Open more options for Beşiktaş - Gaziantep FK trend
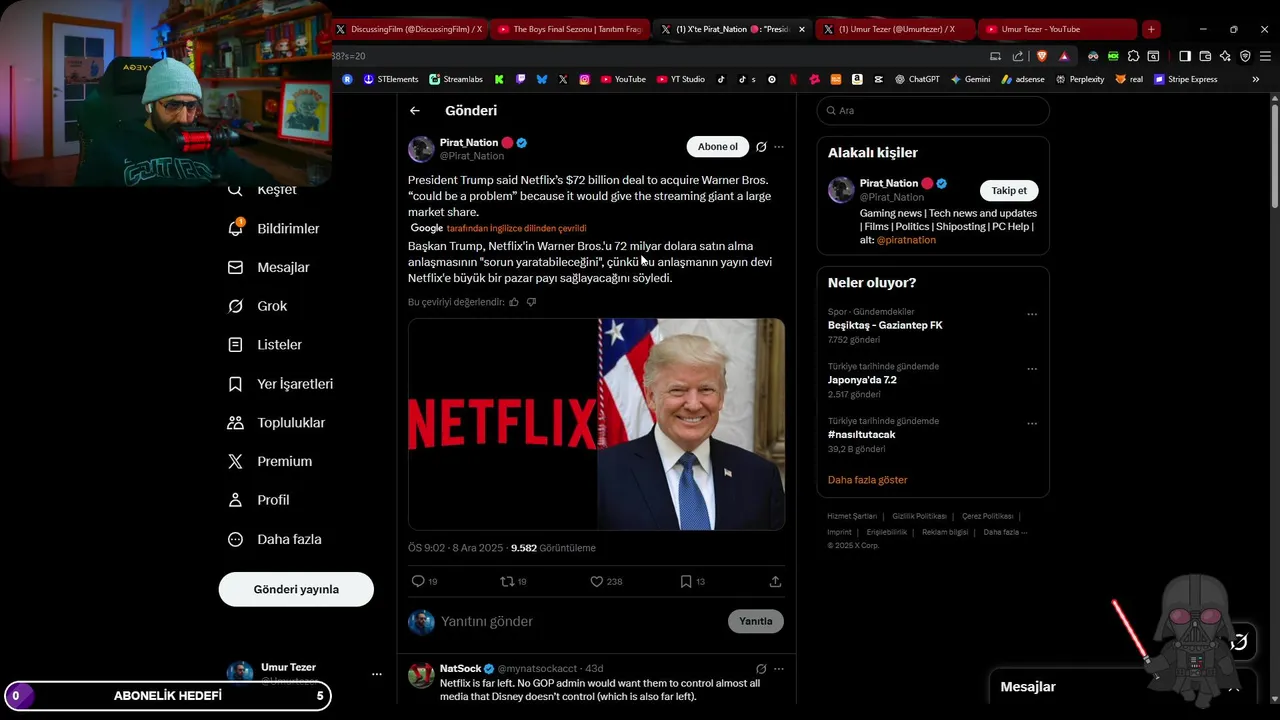The image size is (1280, 720). 1032,314
